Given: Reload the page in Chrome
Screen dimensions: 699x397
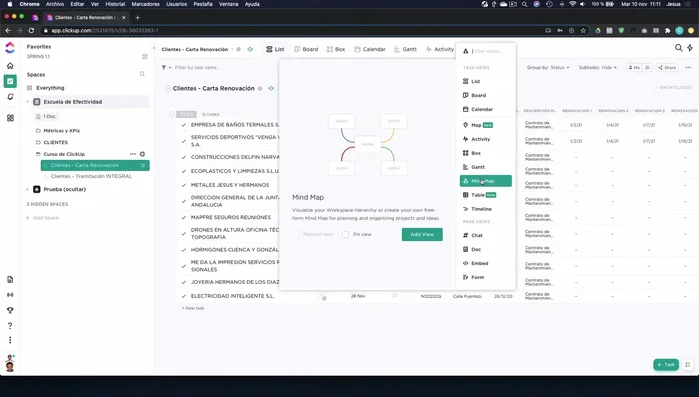Looking at the screenshot, I should click(x=31, y=30).
